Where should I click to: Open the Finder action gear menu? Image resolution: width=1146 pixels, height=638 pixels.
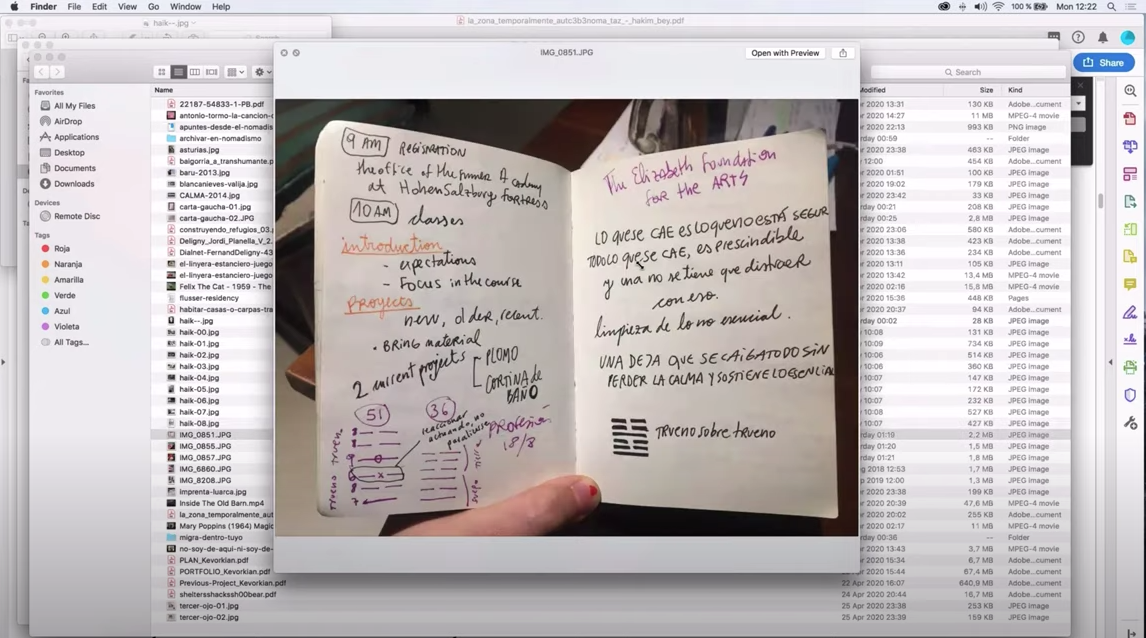[x=262, y=72]
